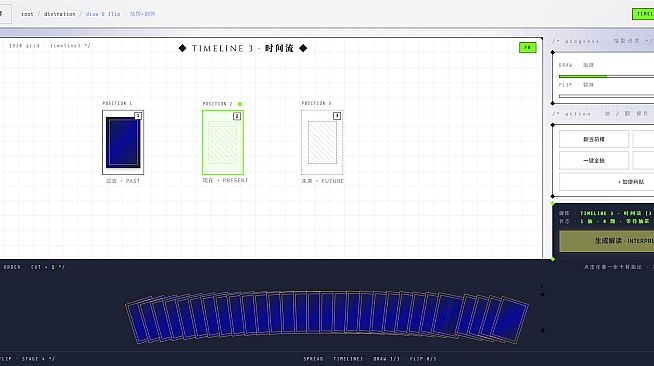Screen dimensions: 654x366
Task: Select the empty Position 3 slot
Action: 322,143
